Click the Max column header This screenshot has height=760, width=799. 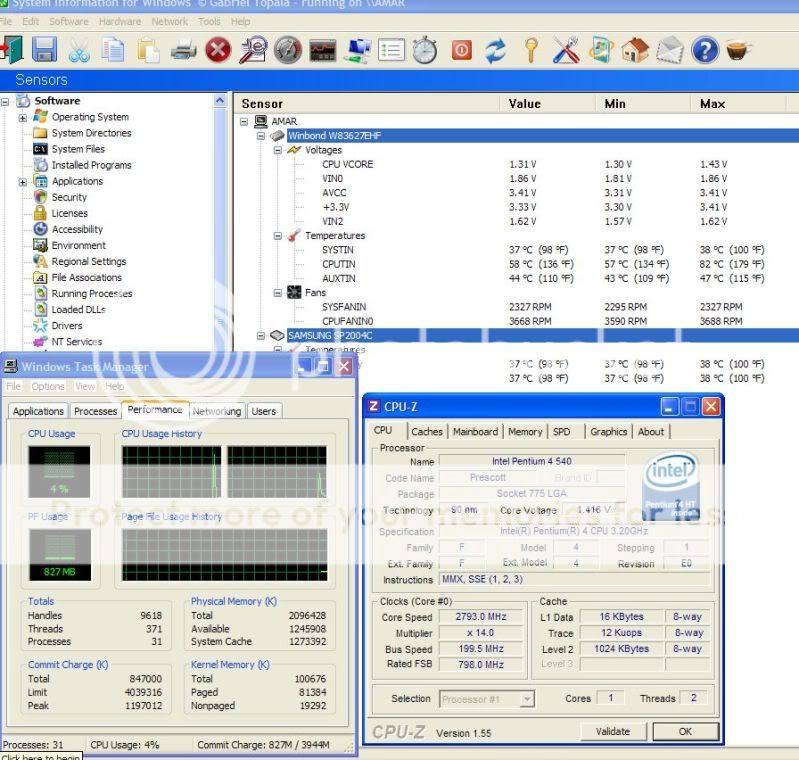tap(738, 103)
